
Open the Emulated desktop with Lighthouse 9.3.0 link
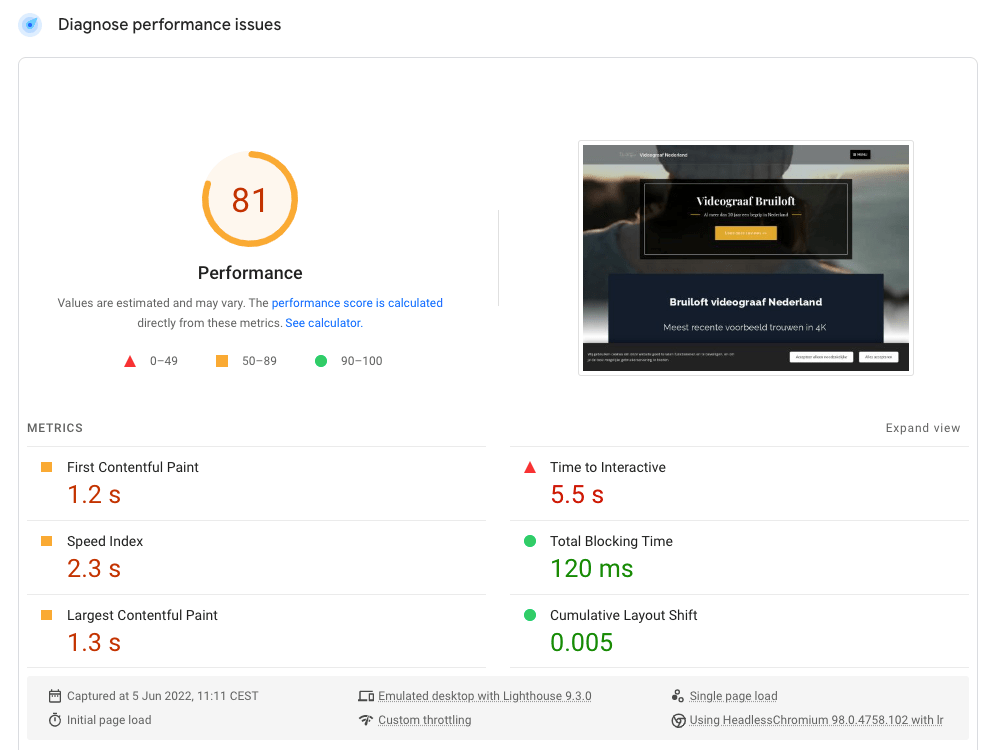485,695
